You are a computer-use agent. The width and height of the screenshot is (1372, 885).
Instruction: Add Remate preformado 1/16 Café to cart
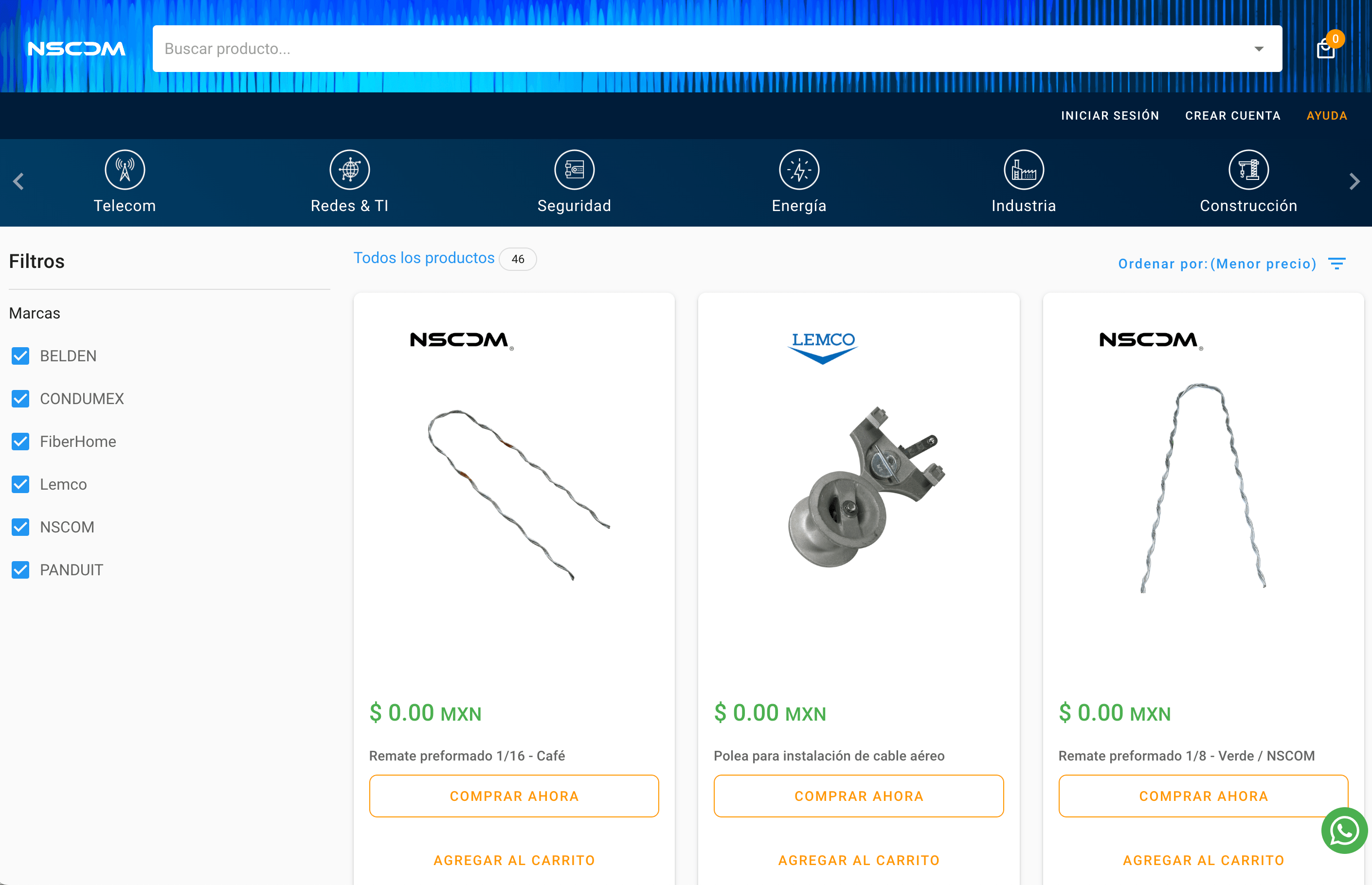pyautogui.click(x=513, y=860)
